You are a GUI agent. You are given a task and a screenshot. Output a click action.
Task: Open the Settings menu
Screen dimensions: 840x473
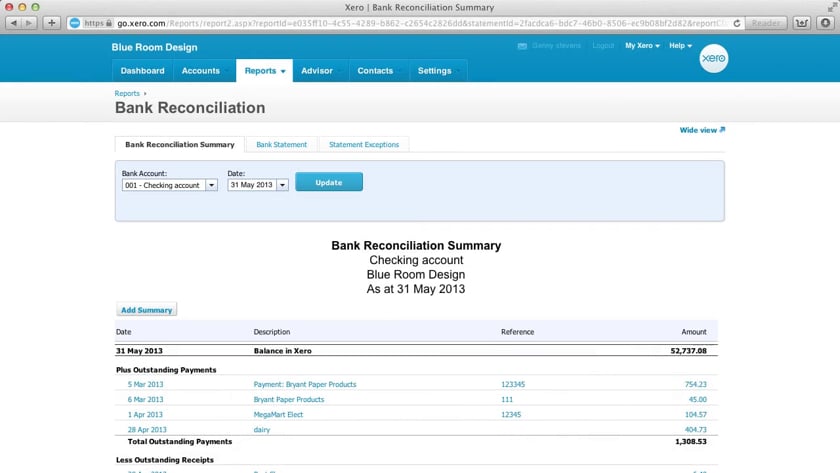click(x=435, y=71)
